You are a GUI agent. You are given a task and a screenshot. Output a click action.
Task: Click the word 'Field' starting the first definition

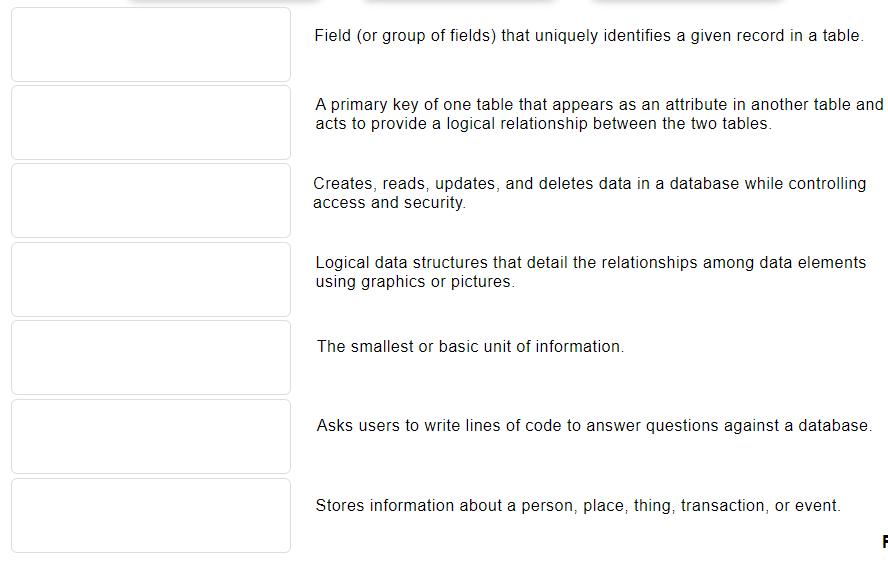pyautogui.click(x=333, y=36)
